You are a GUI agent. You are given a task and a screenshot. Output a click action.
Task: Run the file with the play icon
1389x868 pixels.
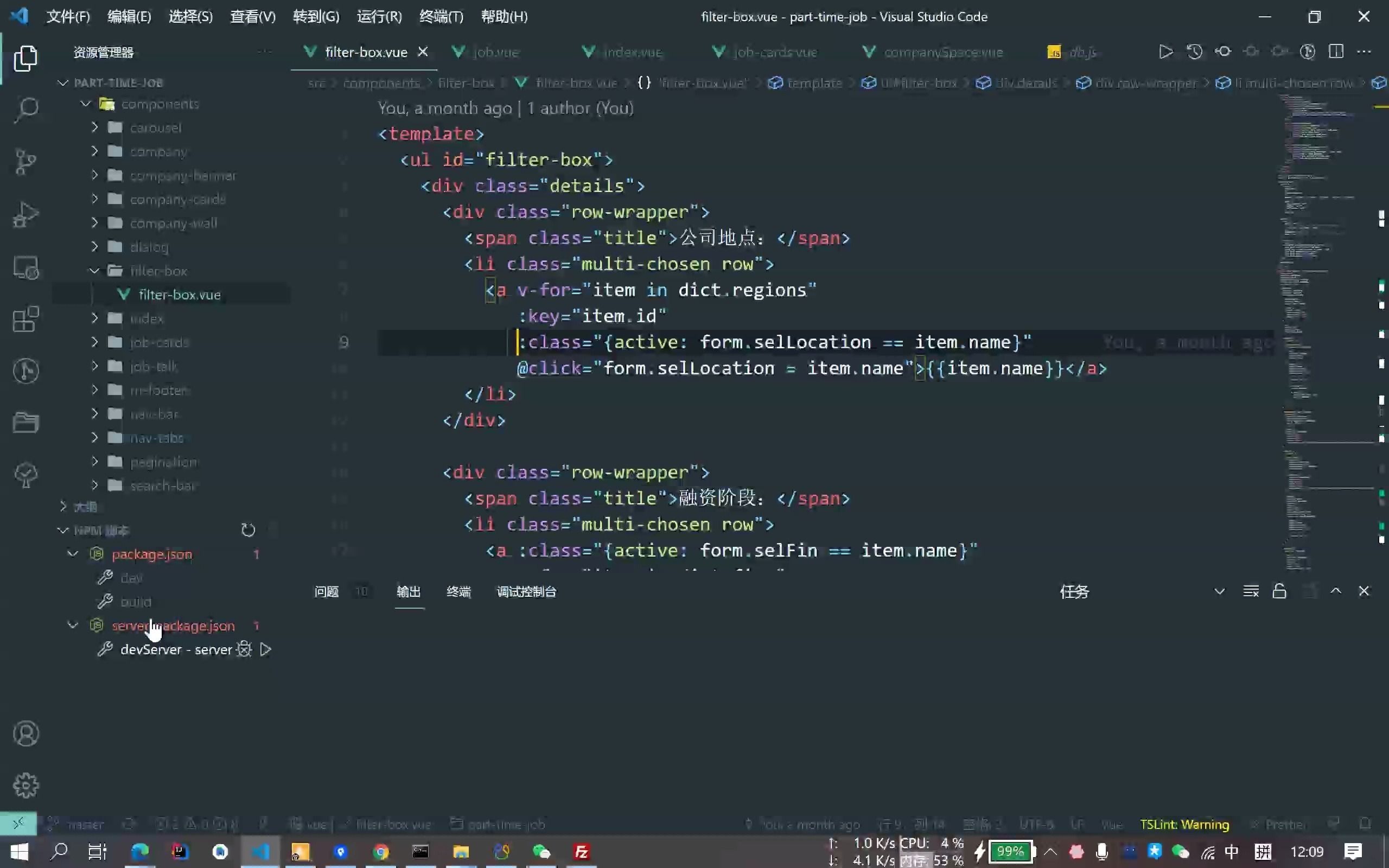(x=1165, y=52)
